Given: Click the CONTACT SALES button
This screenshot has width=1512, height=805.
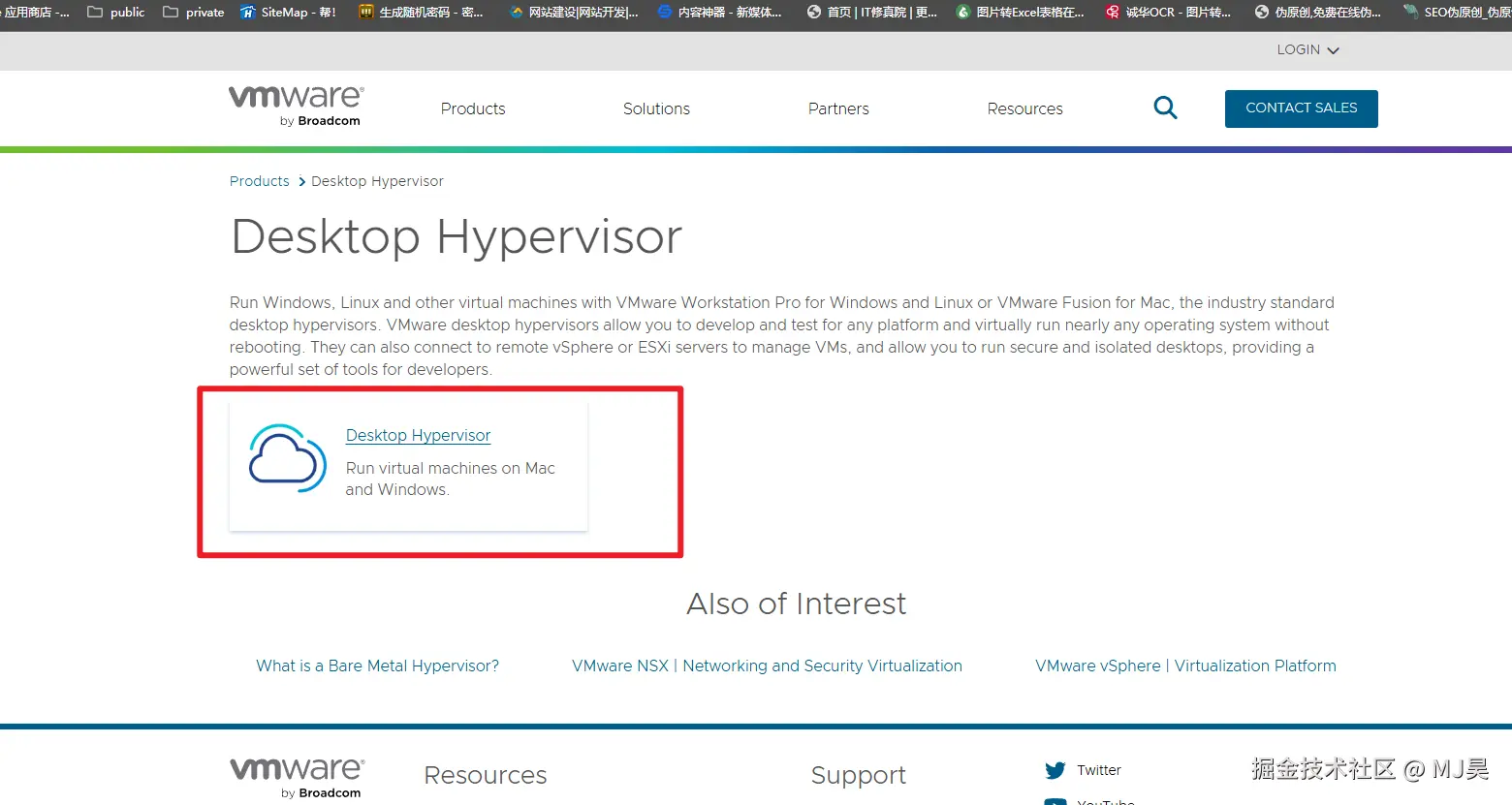Looking at the screenshot, I should (1301, 108).
